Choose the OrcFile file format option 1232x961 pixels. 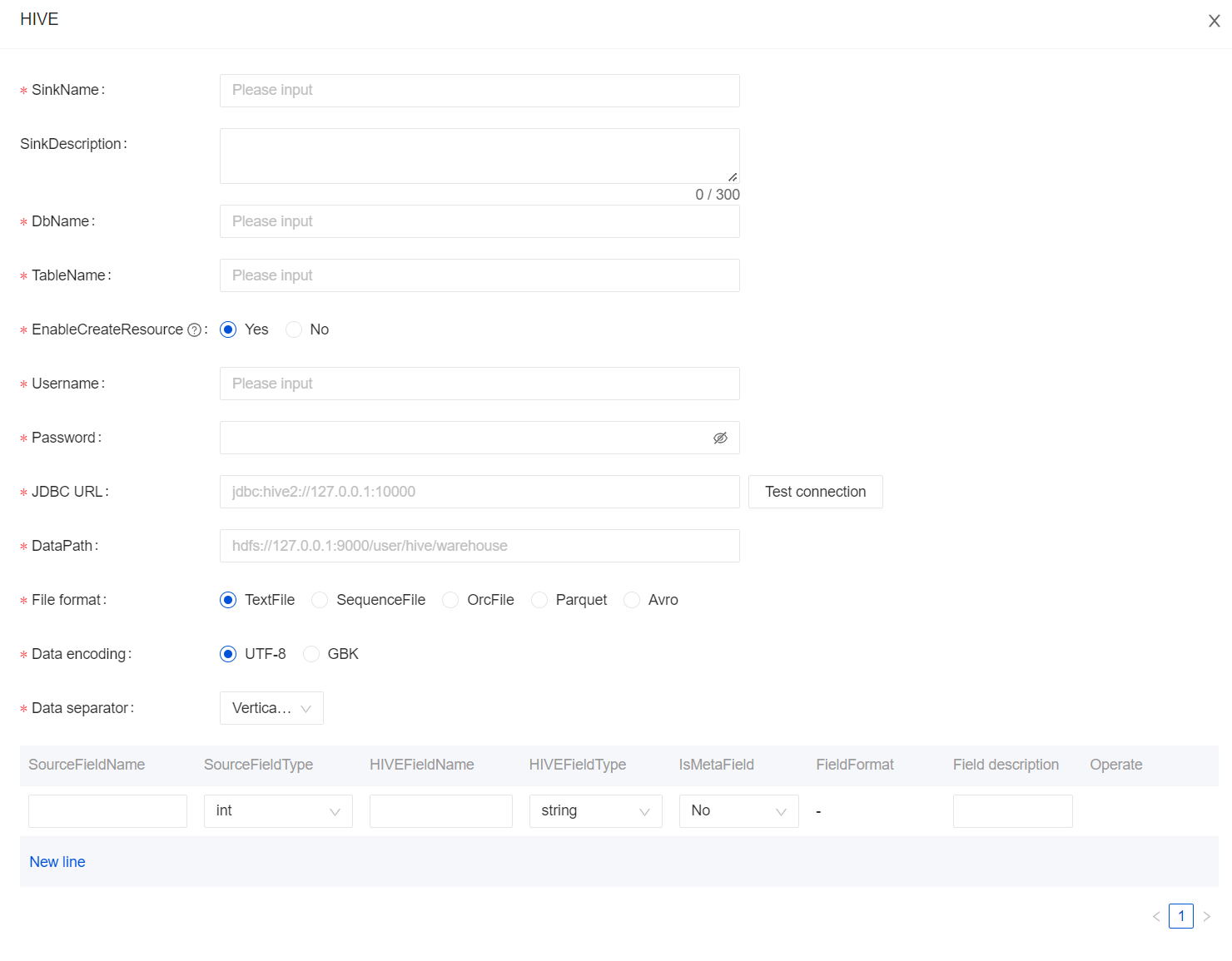[x=450, y=600]
